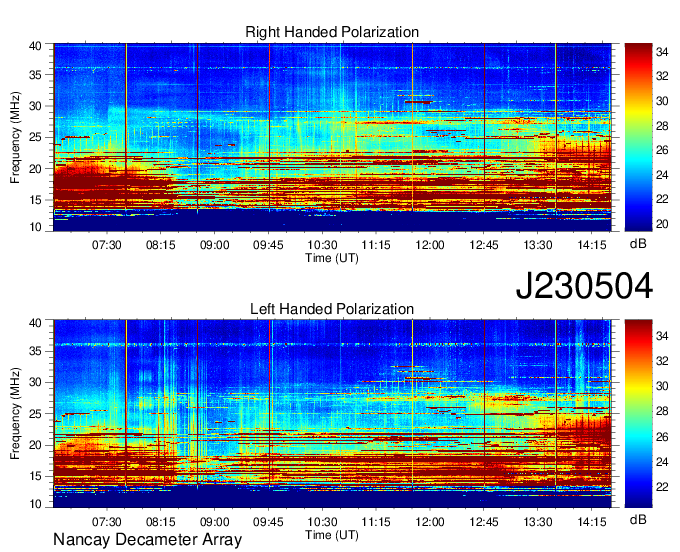
Task: Click 25 MHz tick on right-handed frequency axis
Action: coord(36,137)
